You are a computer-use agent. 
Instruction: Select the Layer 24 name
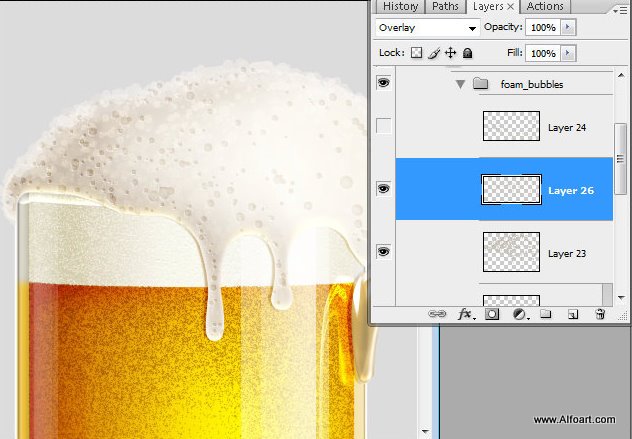click(567, 128)
